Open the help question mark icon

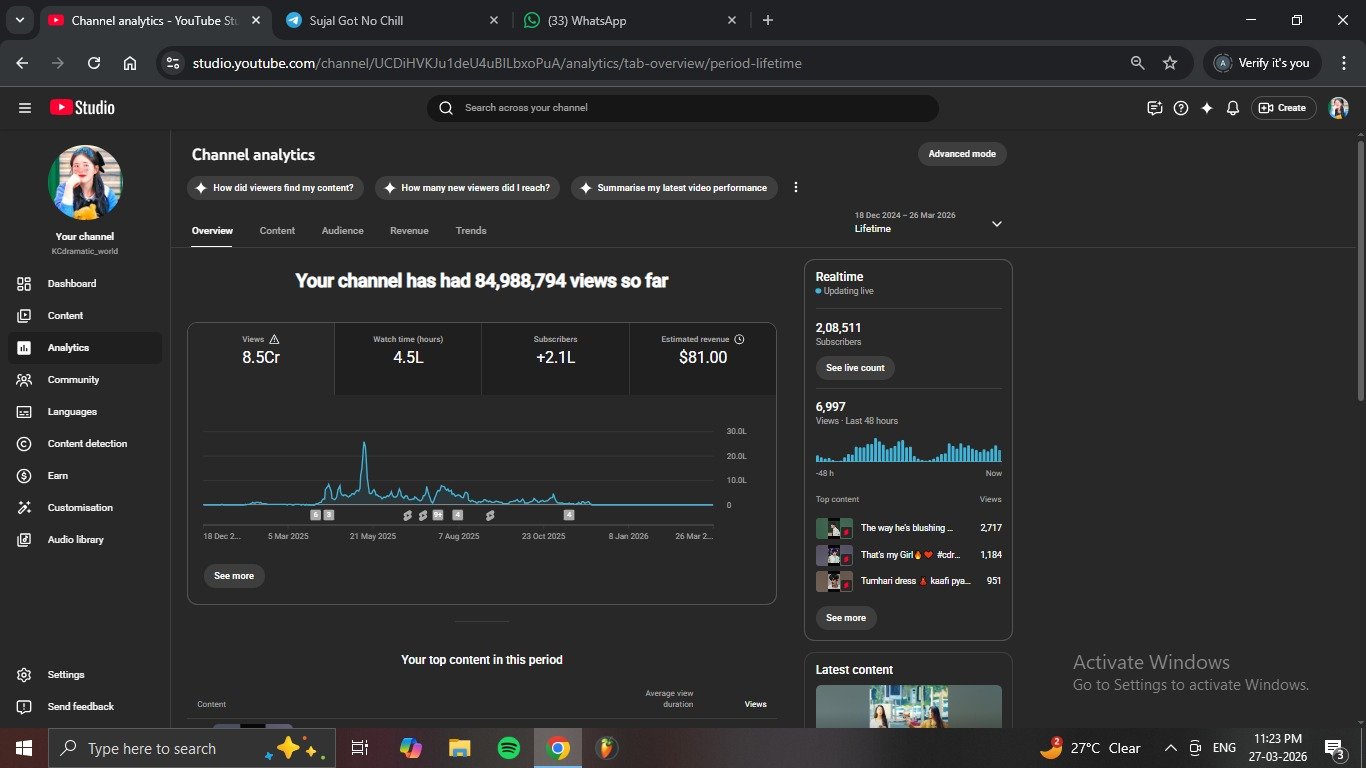[1181, 108]
